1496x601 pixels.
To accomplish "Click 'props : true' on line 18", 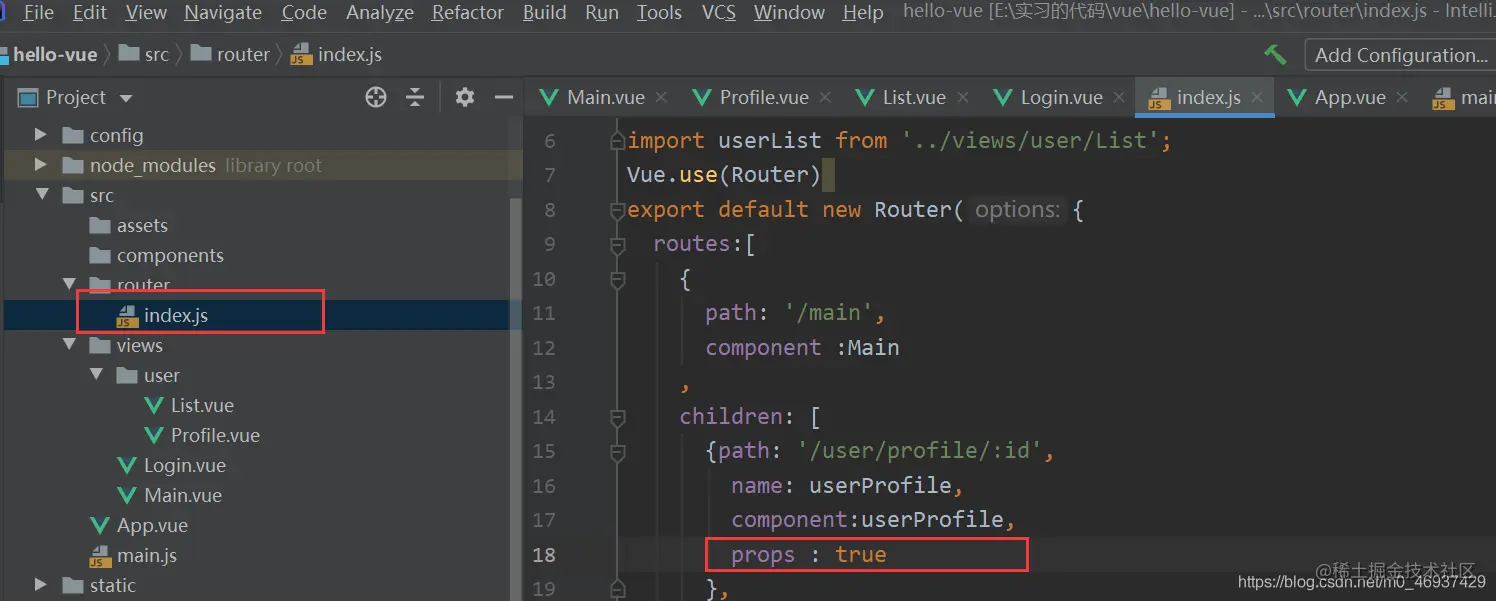I will click(809, 554).
